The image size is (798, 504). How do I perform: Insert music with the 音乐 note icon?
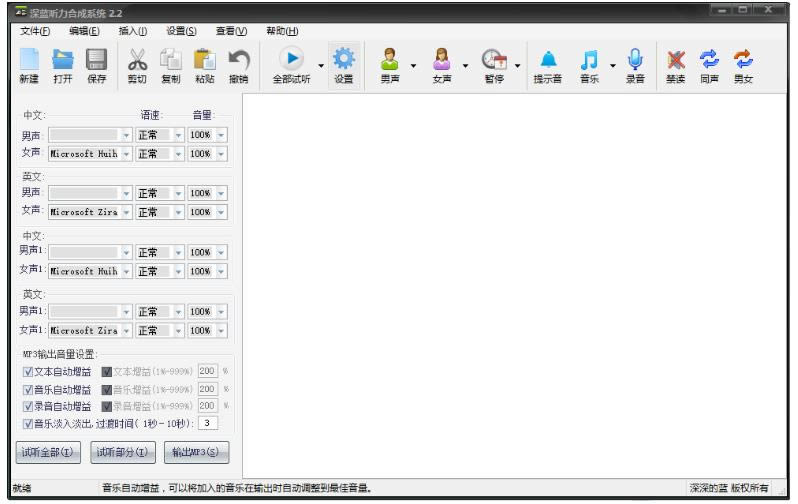[x=589, y=66]
